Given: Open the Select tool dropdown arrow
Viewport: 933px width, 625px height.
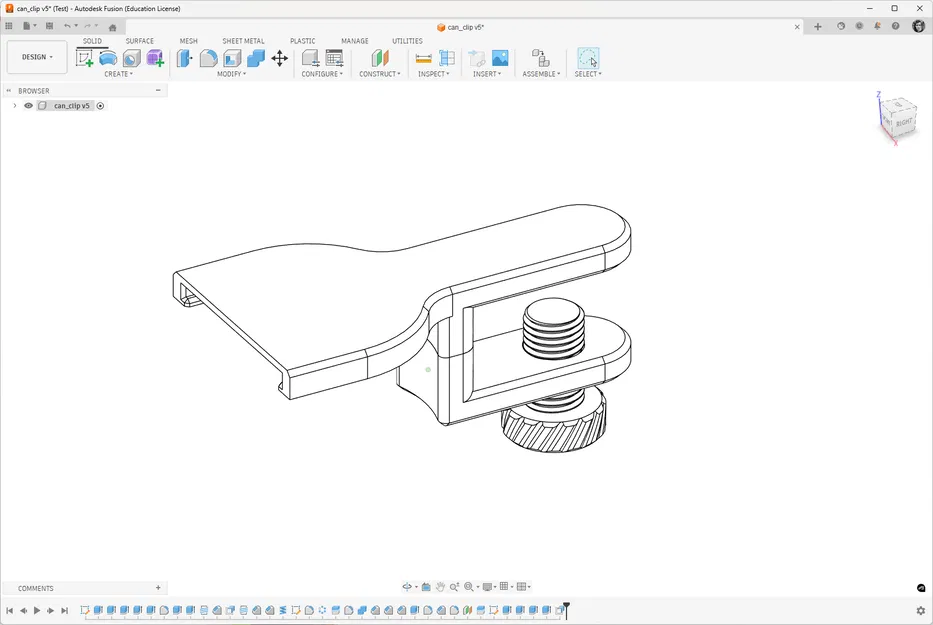Looking at the screenshot, I should pyautogui.click(x=599, y=73).
